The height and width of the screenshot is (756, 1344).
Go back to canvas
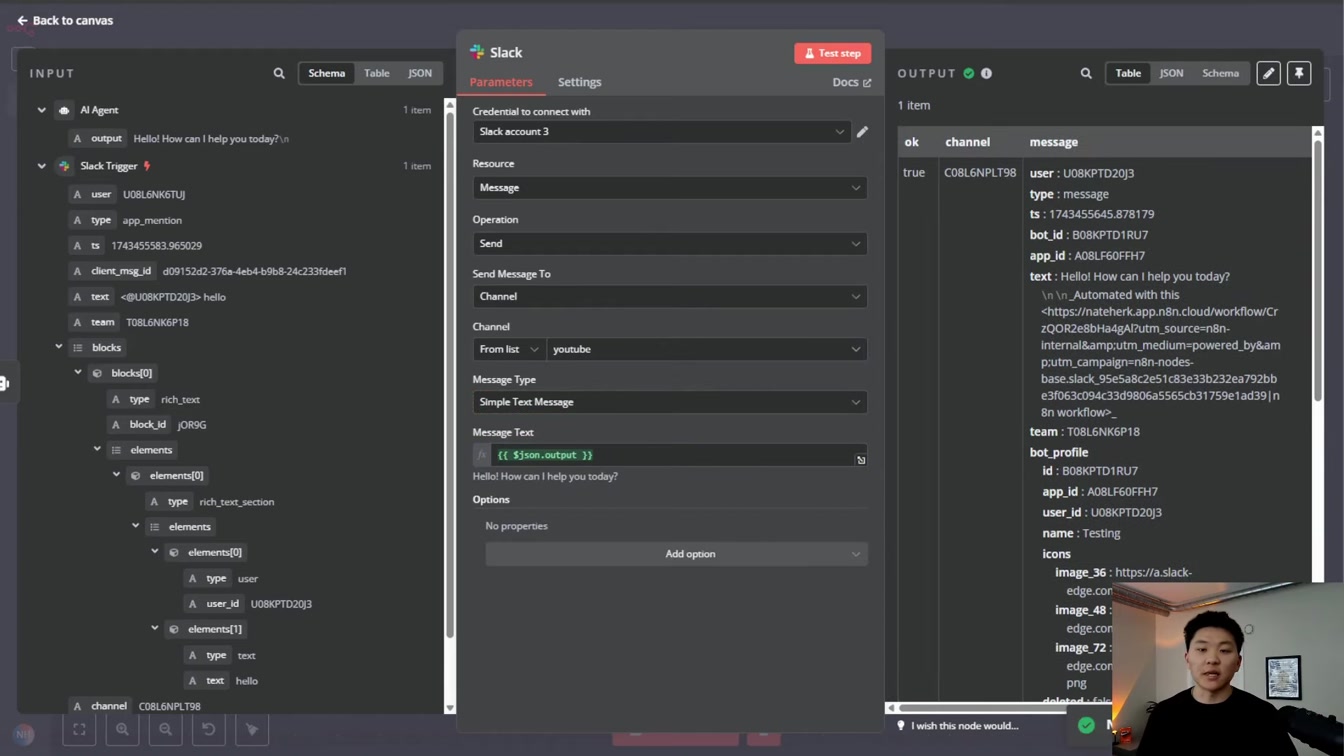pos(65,20)
